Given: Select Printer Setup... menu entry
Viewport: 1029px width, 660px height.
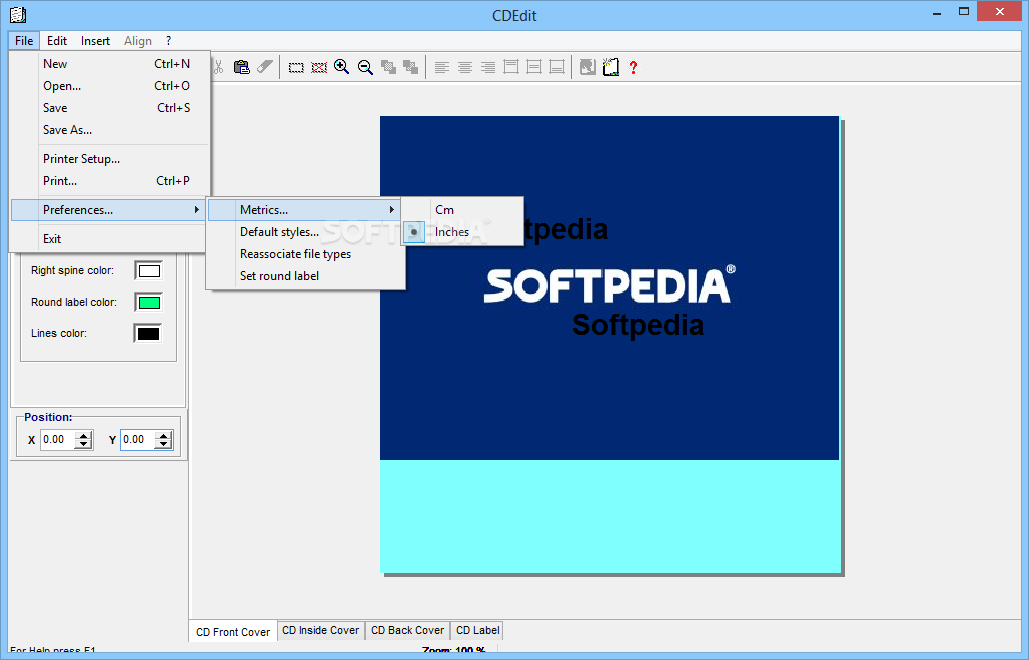Looking at the screenshot, I should pyautogui.click(x=110, y=159).
